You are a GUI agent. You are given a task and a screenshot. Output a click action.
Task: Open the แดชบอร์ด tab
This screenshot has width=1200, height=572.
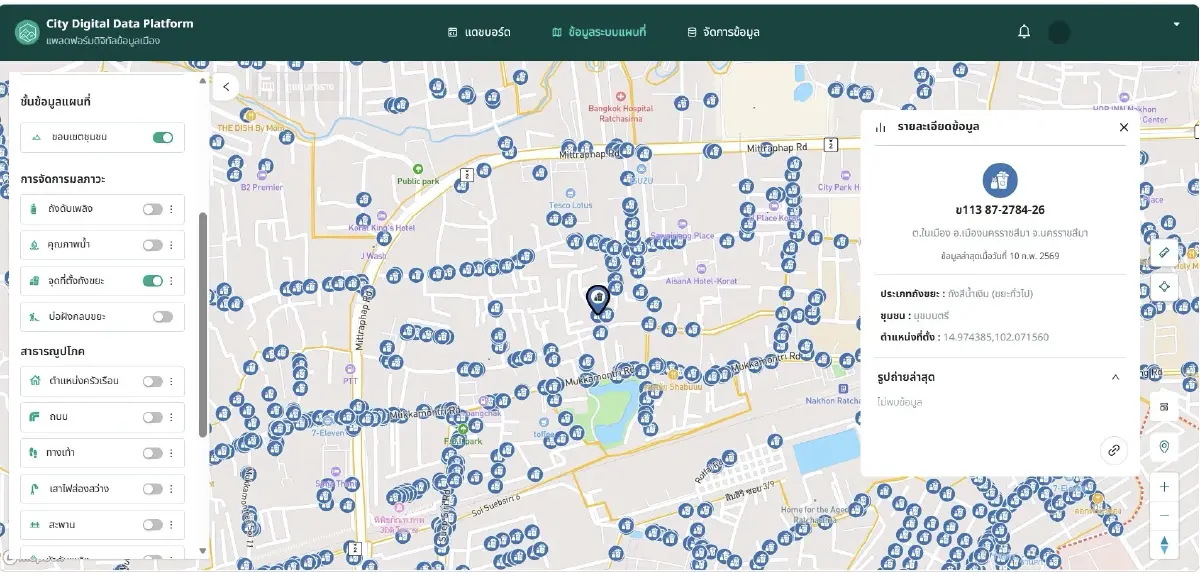(479, 32)
